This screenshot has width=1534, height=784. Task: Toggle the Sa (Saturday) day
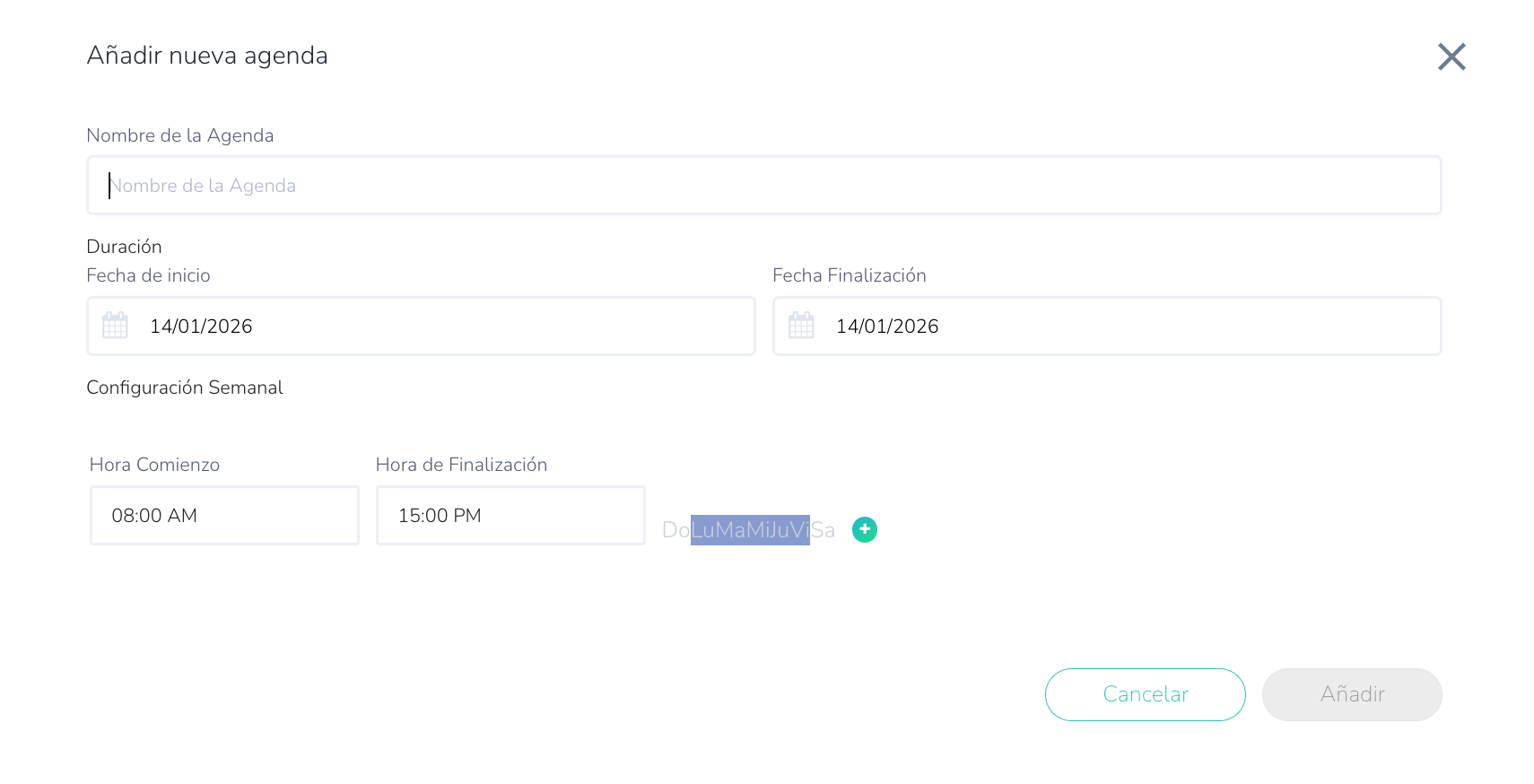(x=824, y=530)
